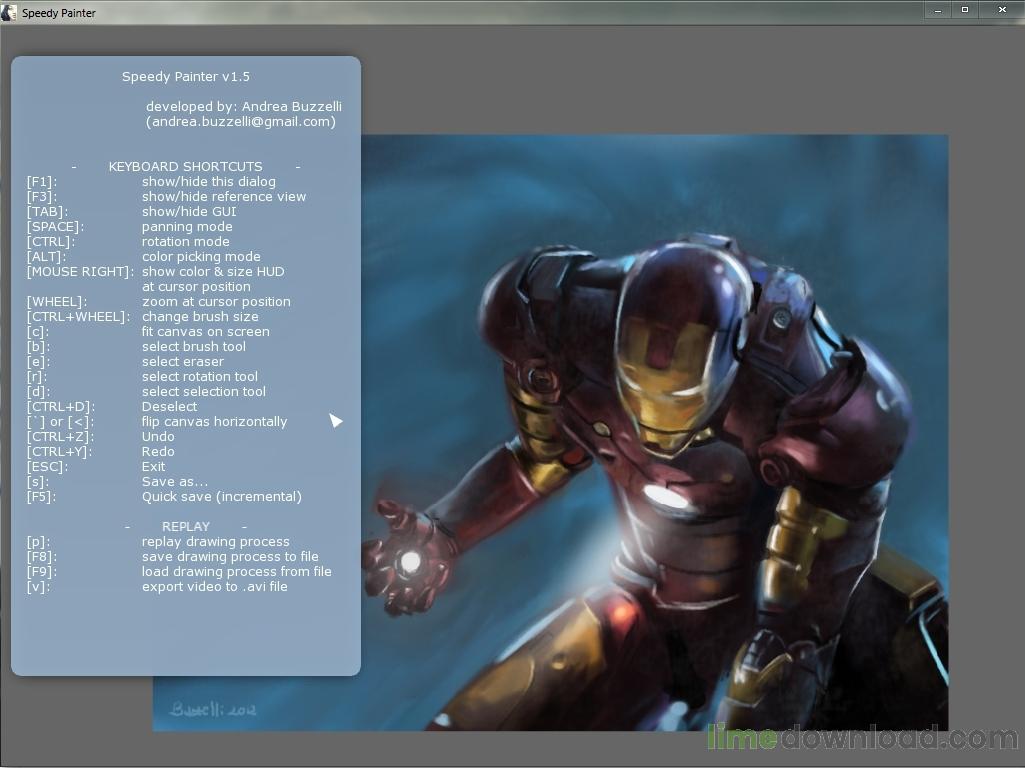The width and height of the screenshot is (1025, 768).
Task: Click 'show color & size HUD' entry
Action: (x=213, y=272)
